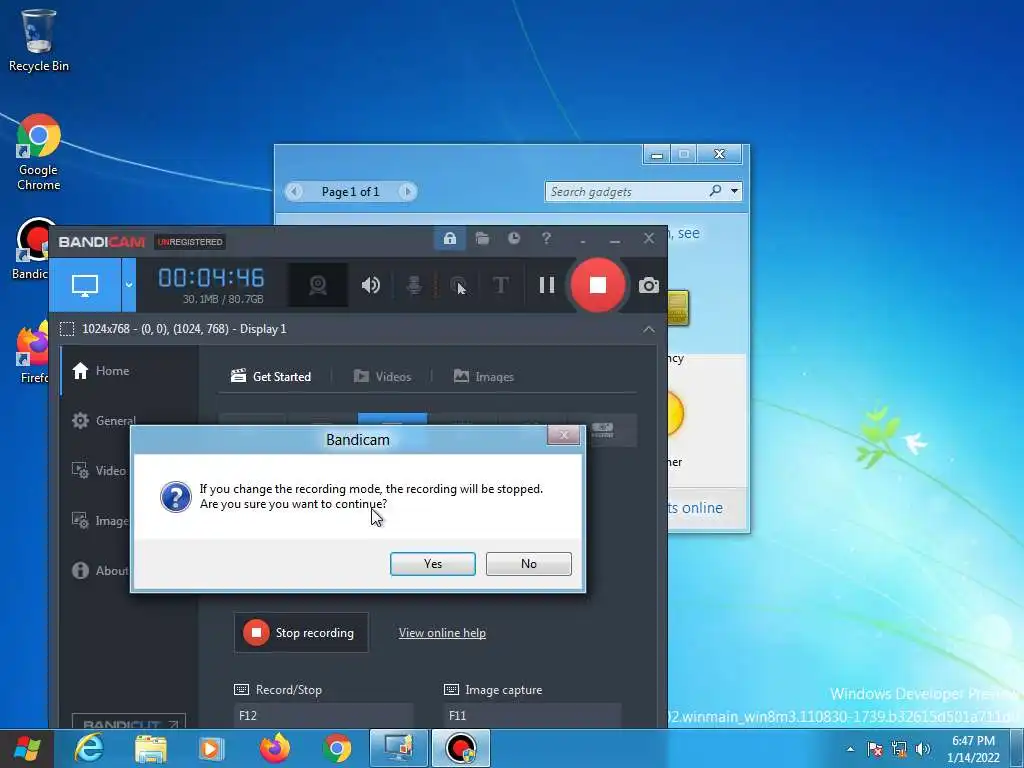Open the output folder icon in Bandicam
1024x768 pixels.
pyautogui.click(x=482, y=238)
